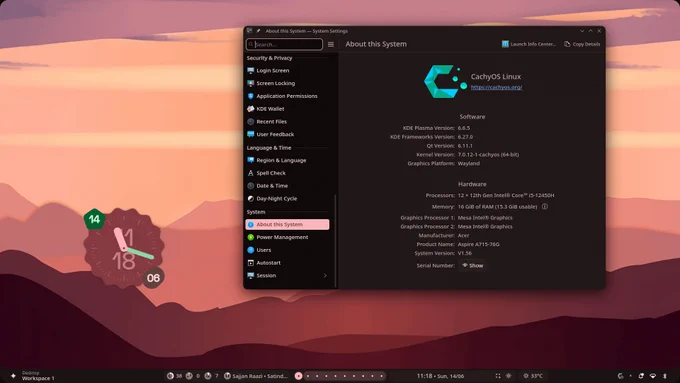Click the sidebar scrollbar
Viewport: 680px width, 383px height.
click(336, 241)
